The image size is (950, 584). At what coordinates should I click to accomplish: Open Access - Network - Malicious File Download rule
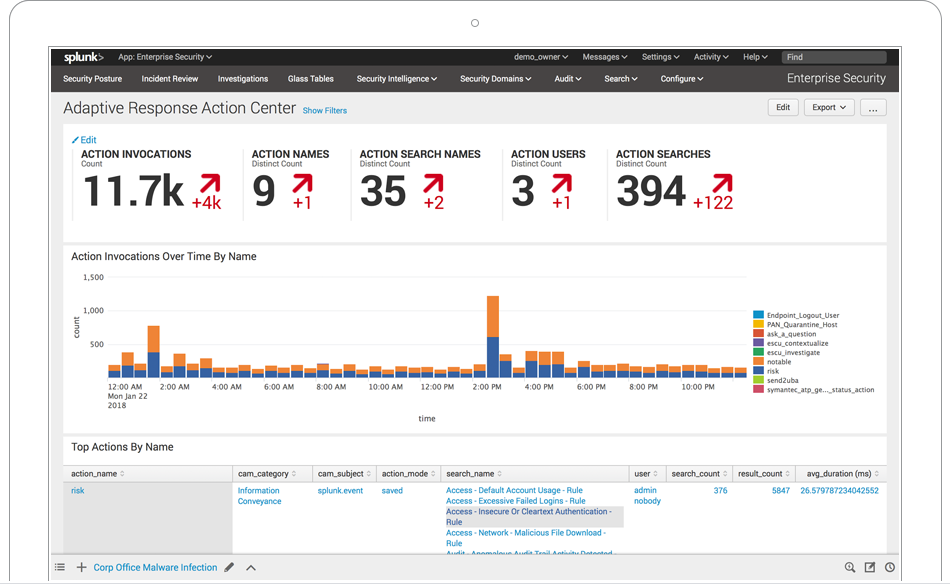point(526,538)
